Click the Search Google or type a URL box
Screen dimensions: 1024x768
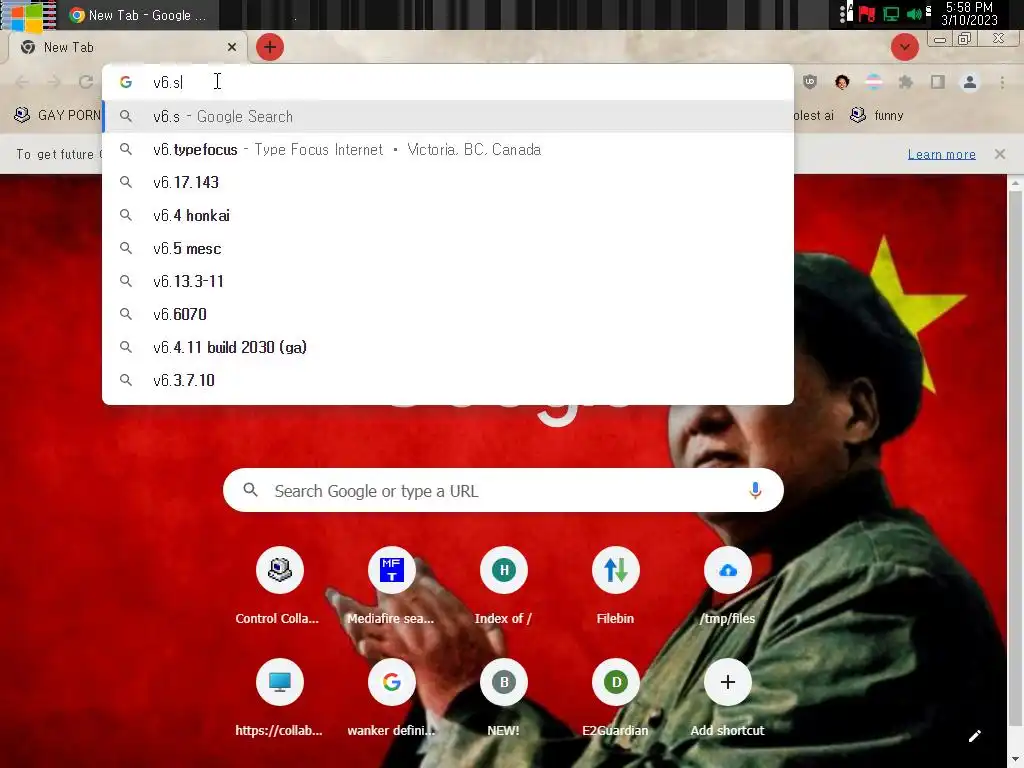click(503, 490)
